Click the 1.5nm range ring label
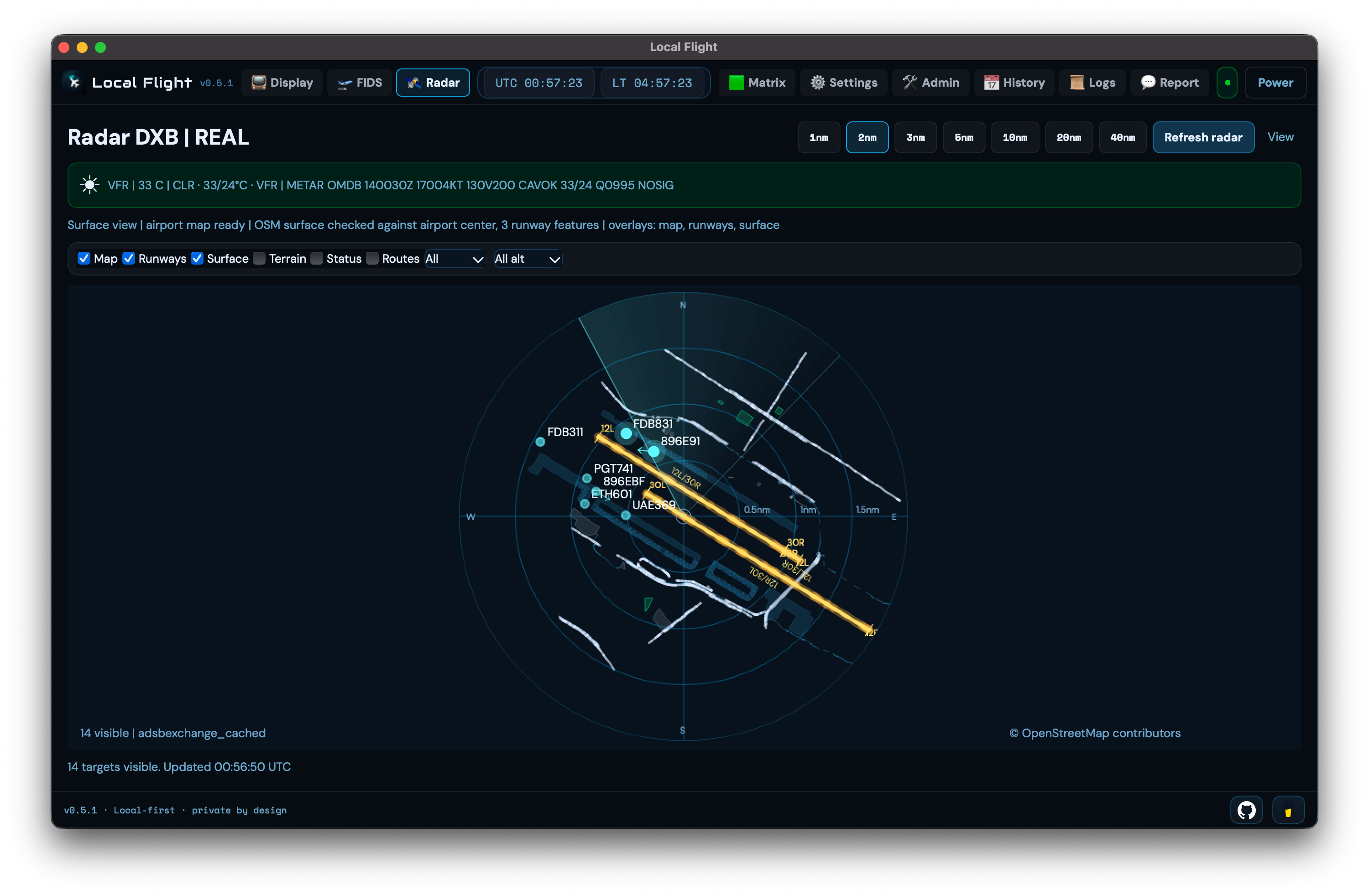 [867, 510]
